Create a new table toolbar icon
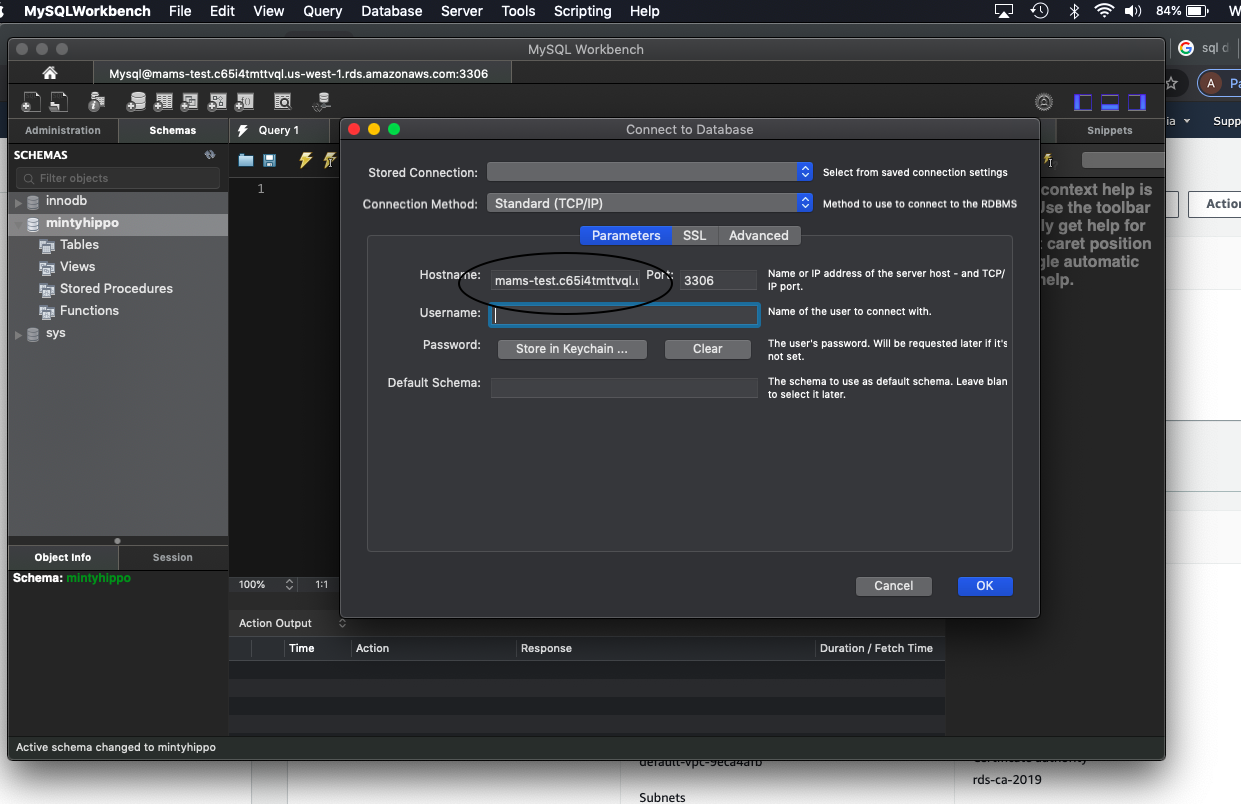This screenshot has height=804, width=1241. (163, 101)
